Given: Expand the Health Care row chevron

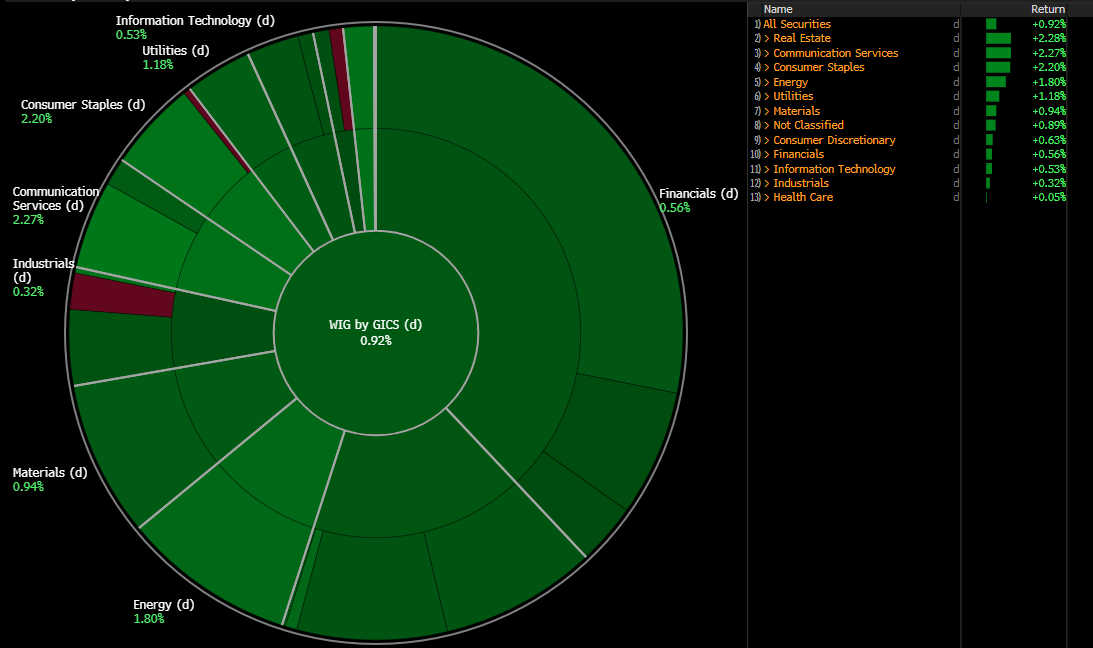Looking at the screenshot, I should pyautogui.click(x=767, y=197).
